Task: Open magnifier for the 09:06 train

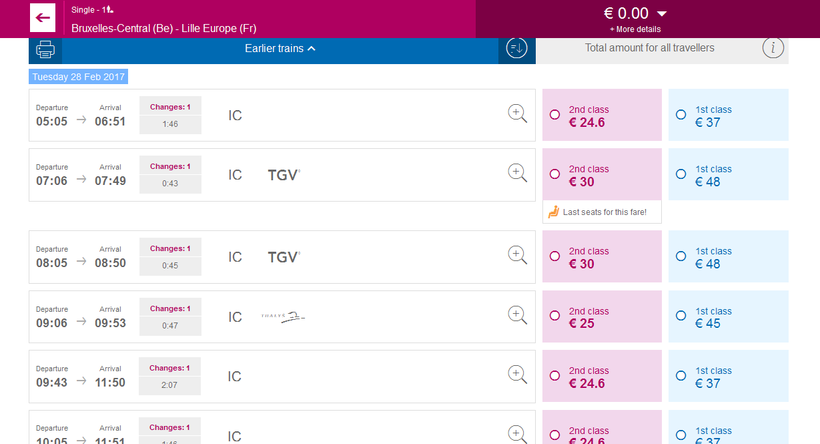Action: point(517,315)
